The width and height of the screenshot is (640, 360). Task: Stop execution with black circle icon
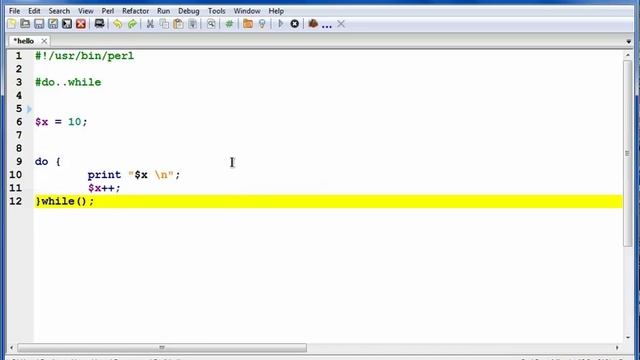tap(294, 24)
